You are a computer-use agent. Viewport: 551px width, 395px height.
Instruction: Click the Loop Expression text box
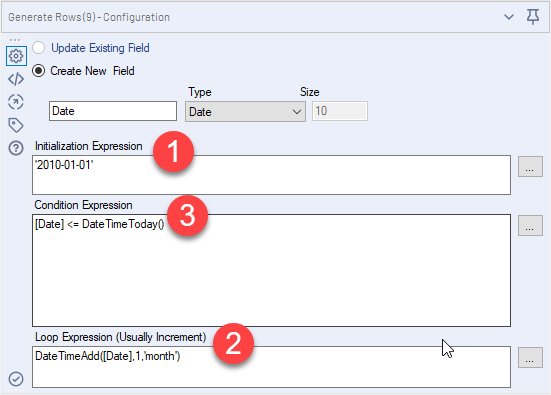pos(271,367)
